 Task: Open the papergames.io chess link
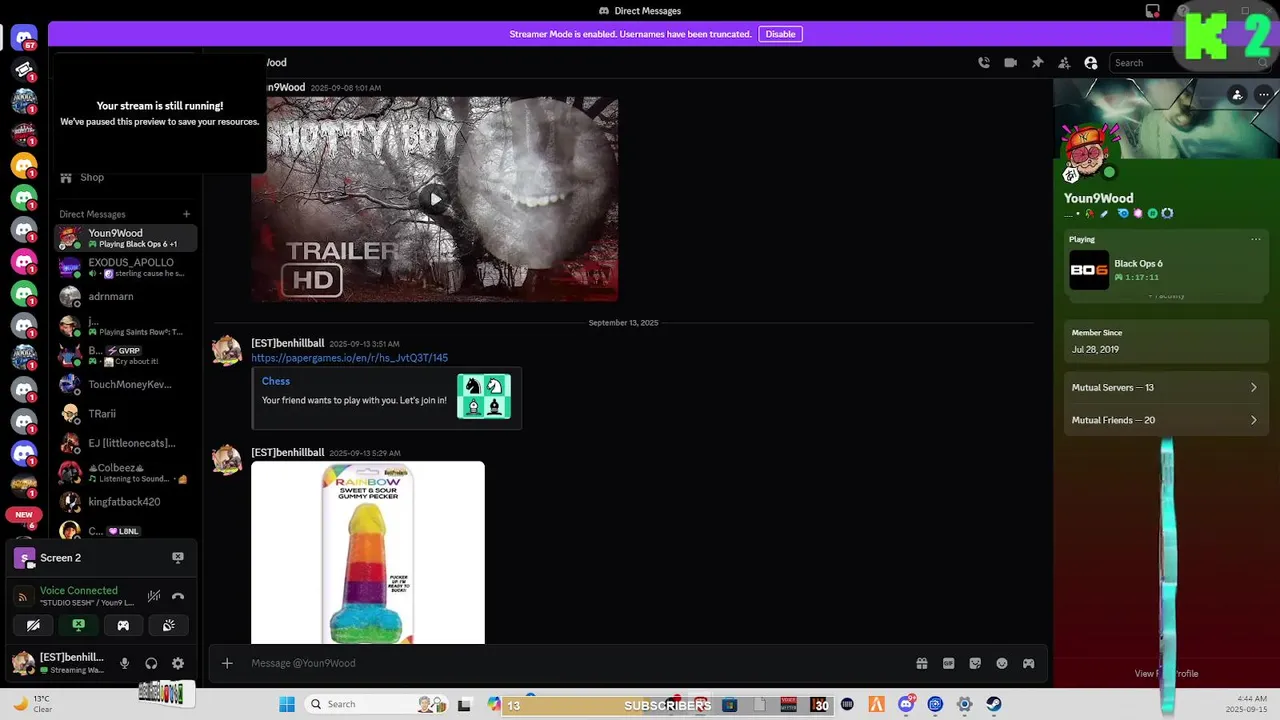pyautogui.click(x=349, y=357)
